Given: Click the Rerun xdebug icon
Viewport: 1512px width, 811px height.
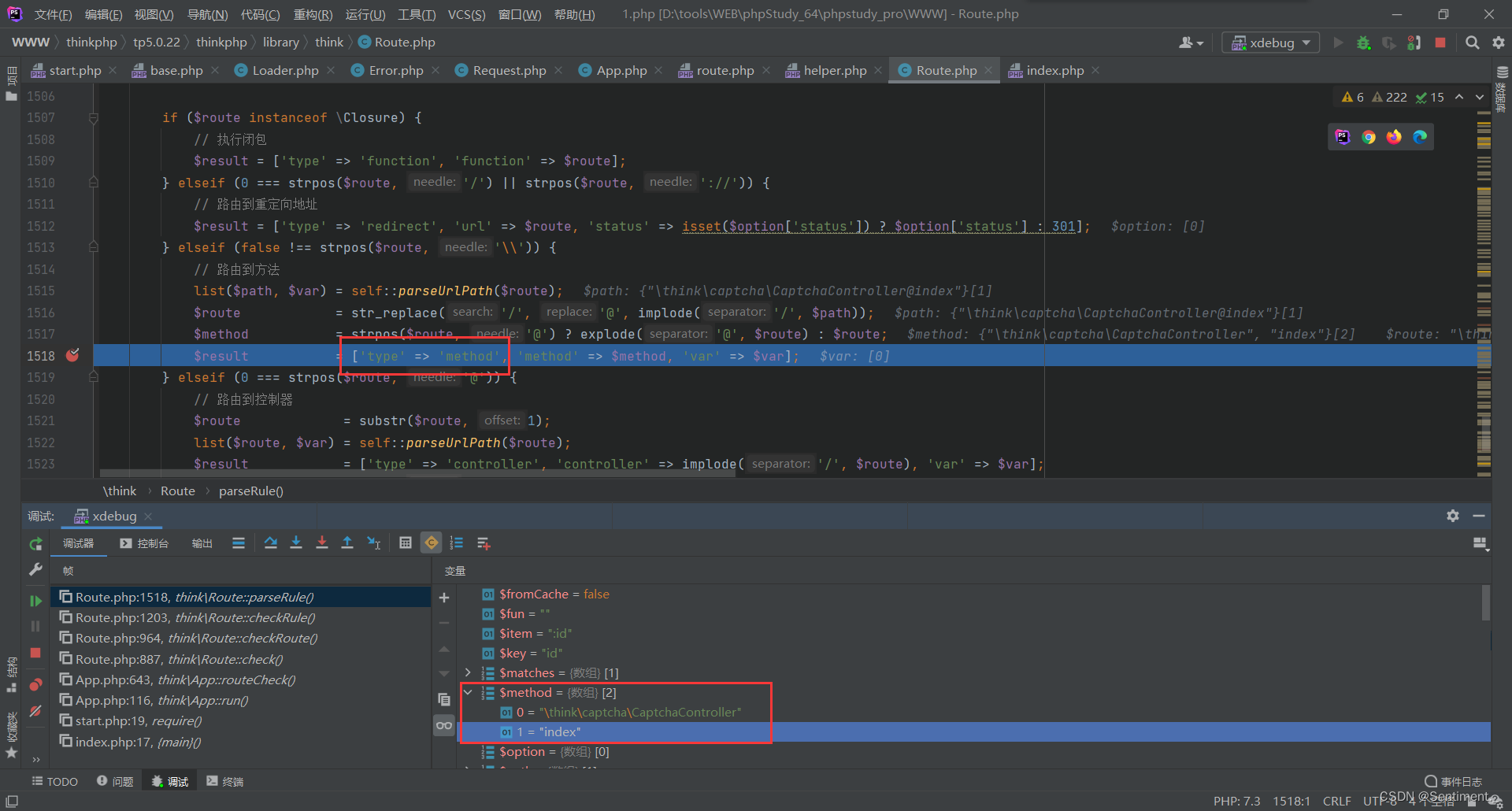Looking at the screenshot, I should coord(35,544).
